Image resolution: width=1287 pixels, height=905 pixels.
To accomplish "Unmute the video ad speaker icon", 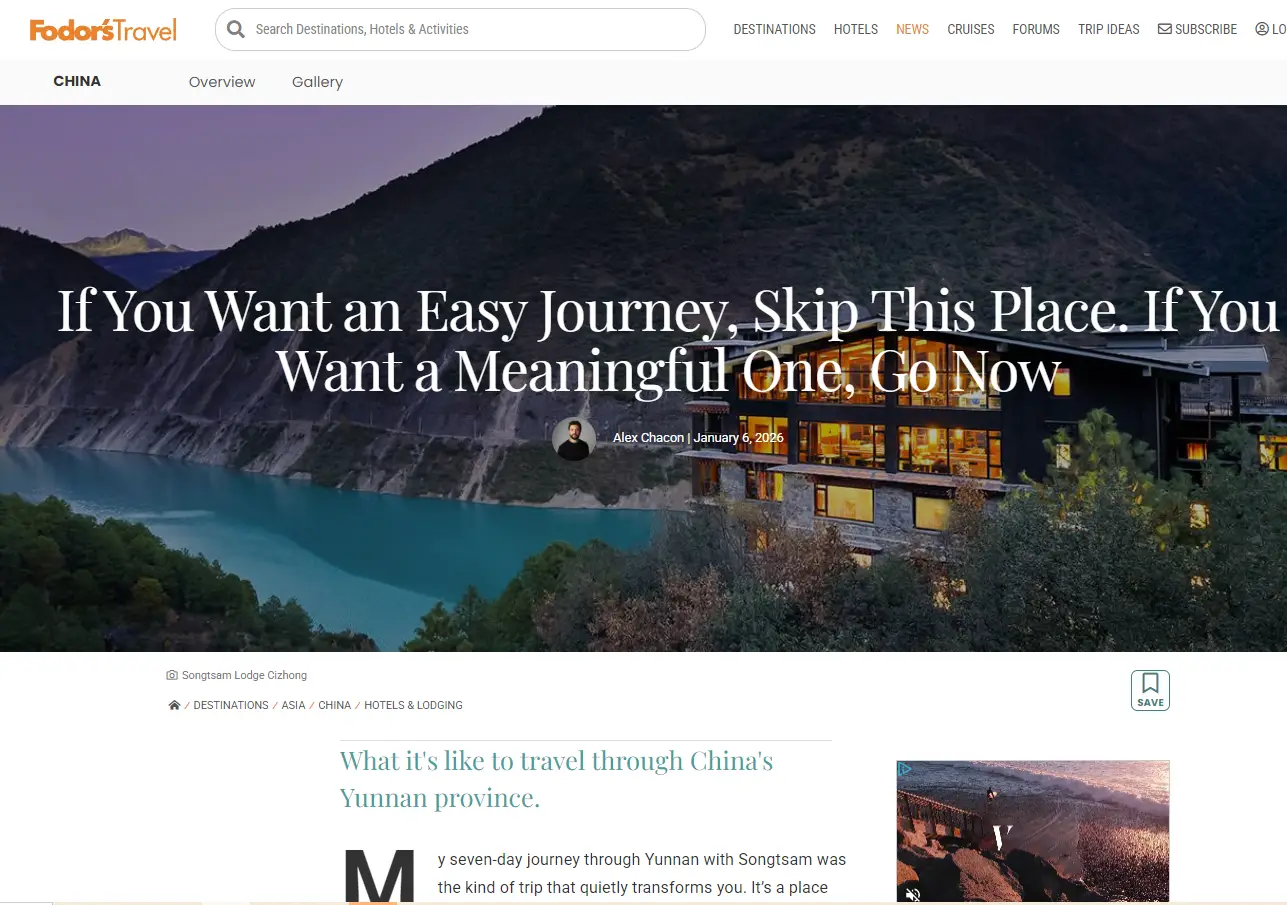I will click(x=913, y=894).
